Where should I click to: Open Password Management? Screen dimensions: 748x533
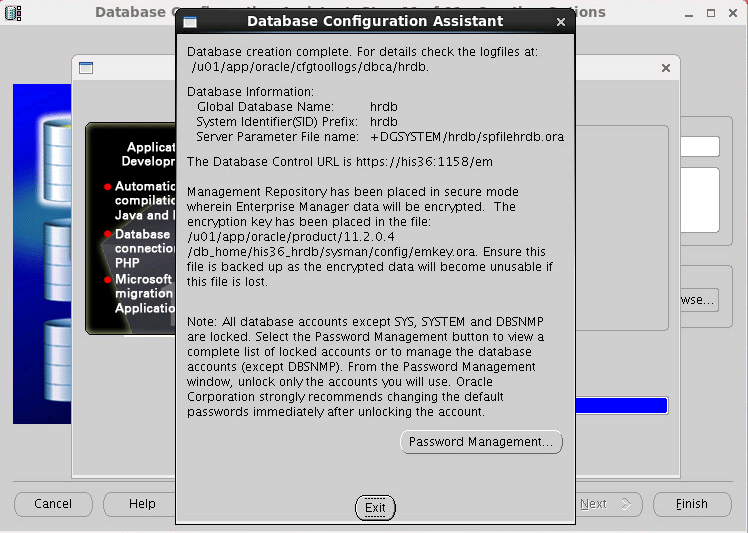click(481, 442)
